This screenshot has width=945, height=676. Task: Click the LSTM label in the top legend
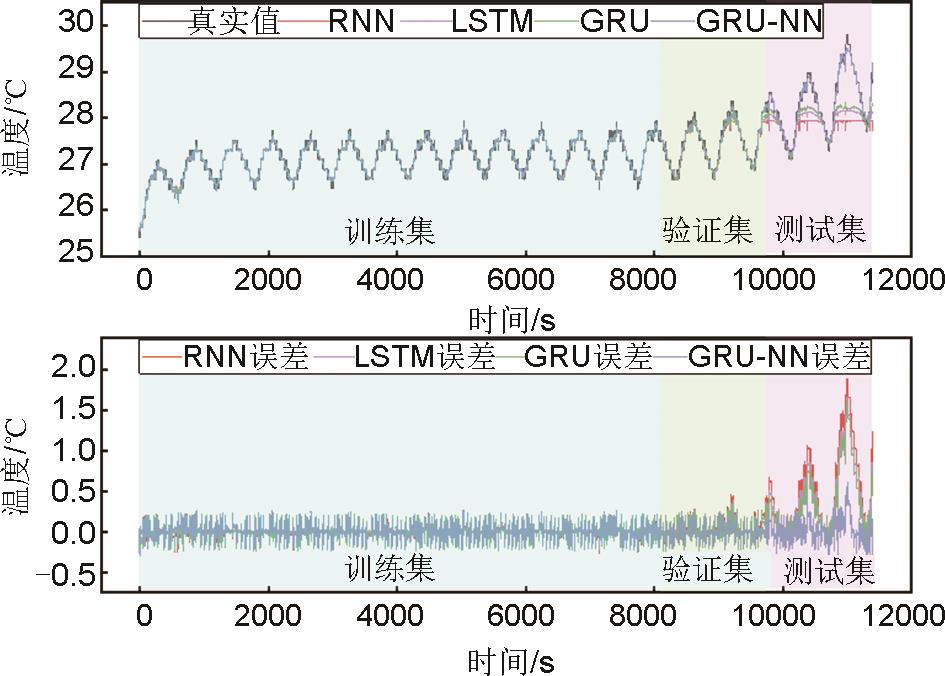[491, 22]
